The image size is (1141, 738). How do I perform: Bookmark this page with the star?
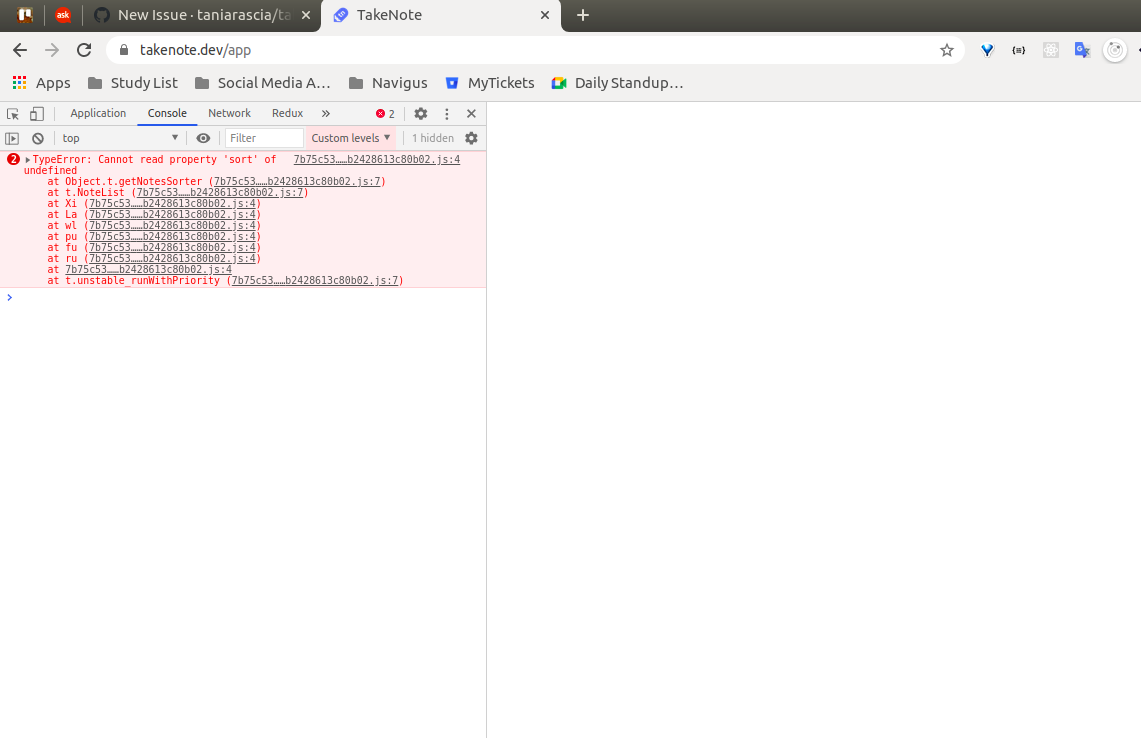tap(946, 49)
